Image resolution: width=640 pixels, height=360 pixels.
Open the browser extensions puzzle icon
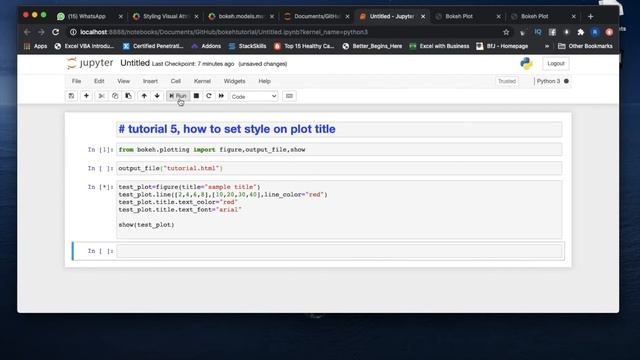click(580, 32)
